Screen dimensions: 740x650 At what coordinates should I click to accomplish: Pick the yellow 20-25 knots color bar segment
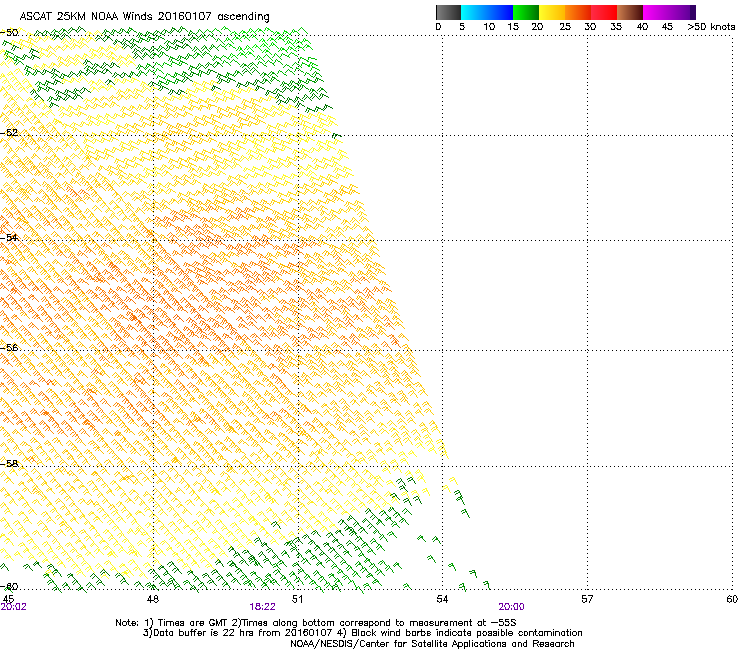[552, 12]
